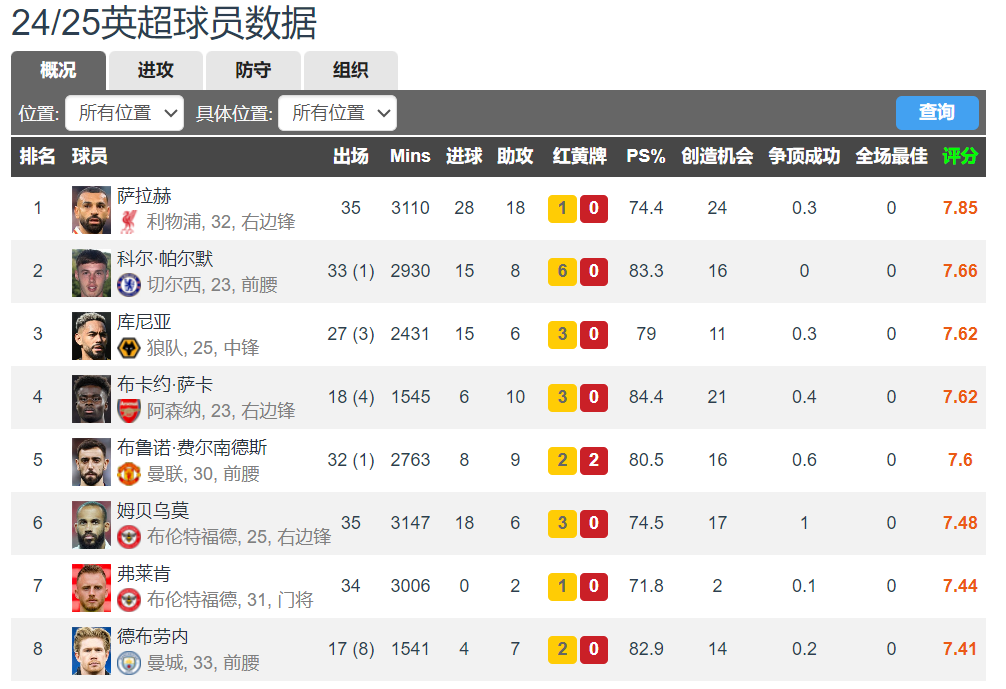Click the Wolves club crest icon
1006x689 pixels.
point(129,348)
